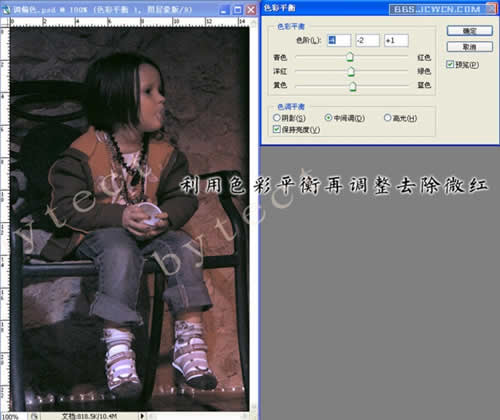Screen dimensions: 500x420
Task: Focus the second level field showing -2
Action: pos(367,40)
